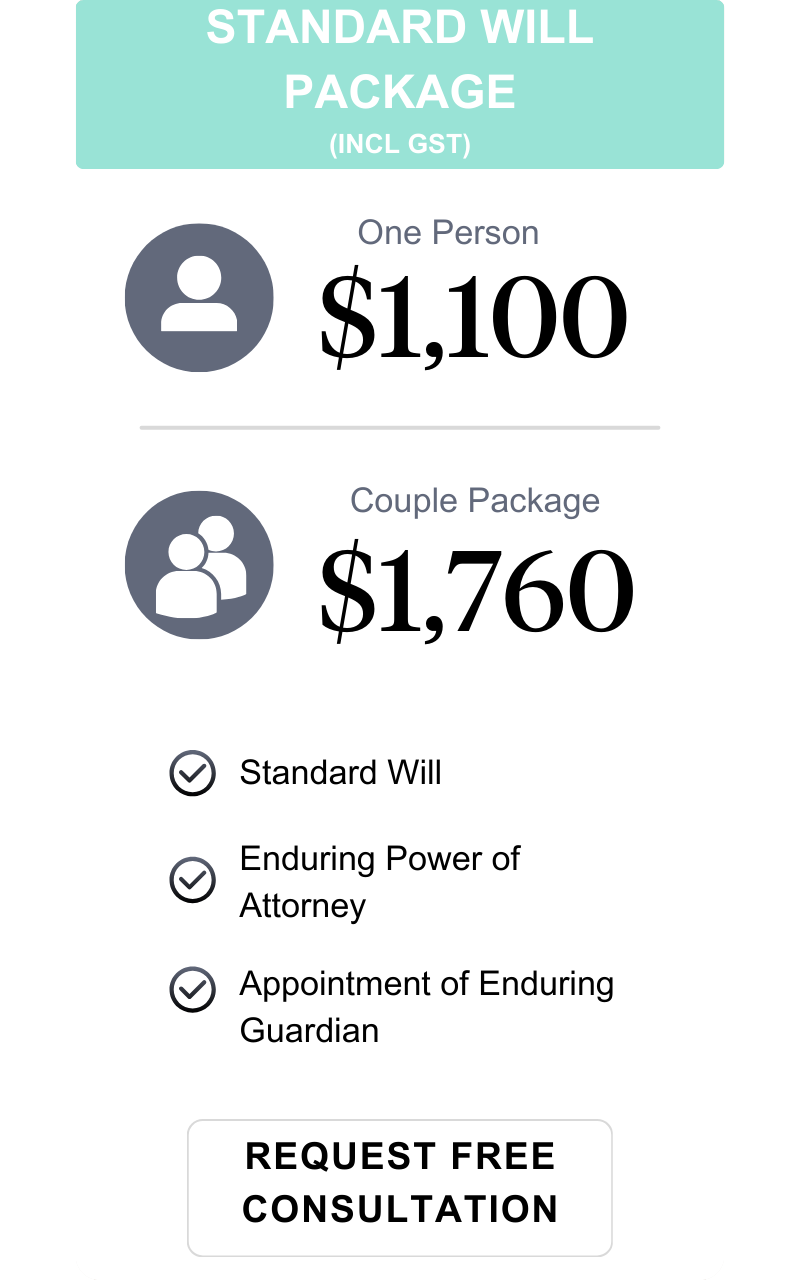
Task: Click the single person profile icon
Action: [x=199, y=297]
